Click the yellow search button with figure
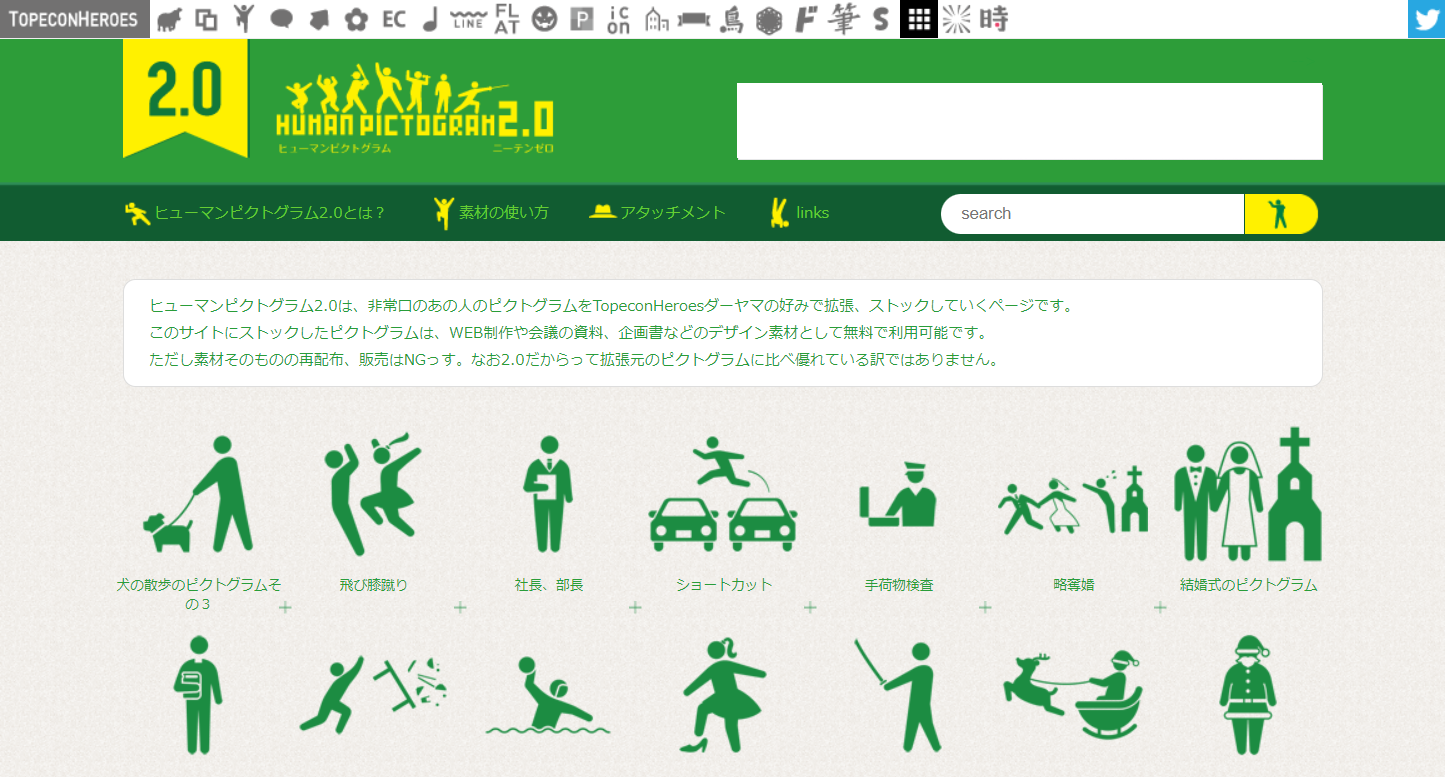The image size is (1445, 777). pyautogui.click(x=1281, y=213)
